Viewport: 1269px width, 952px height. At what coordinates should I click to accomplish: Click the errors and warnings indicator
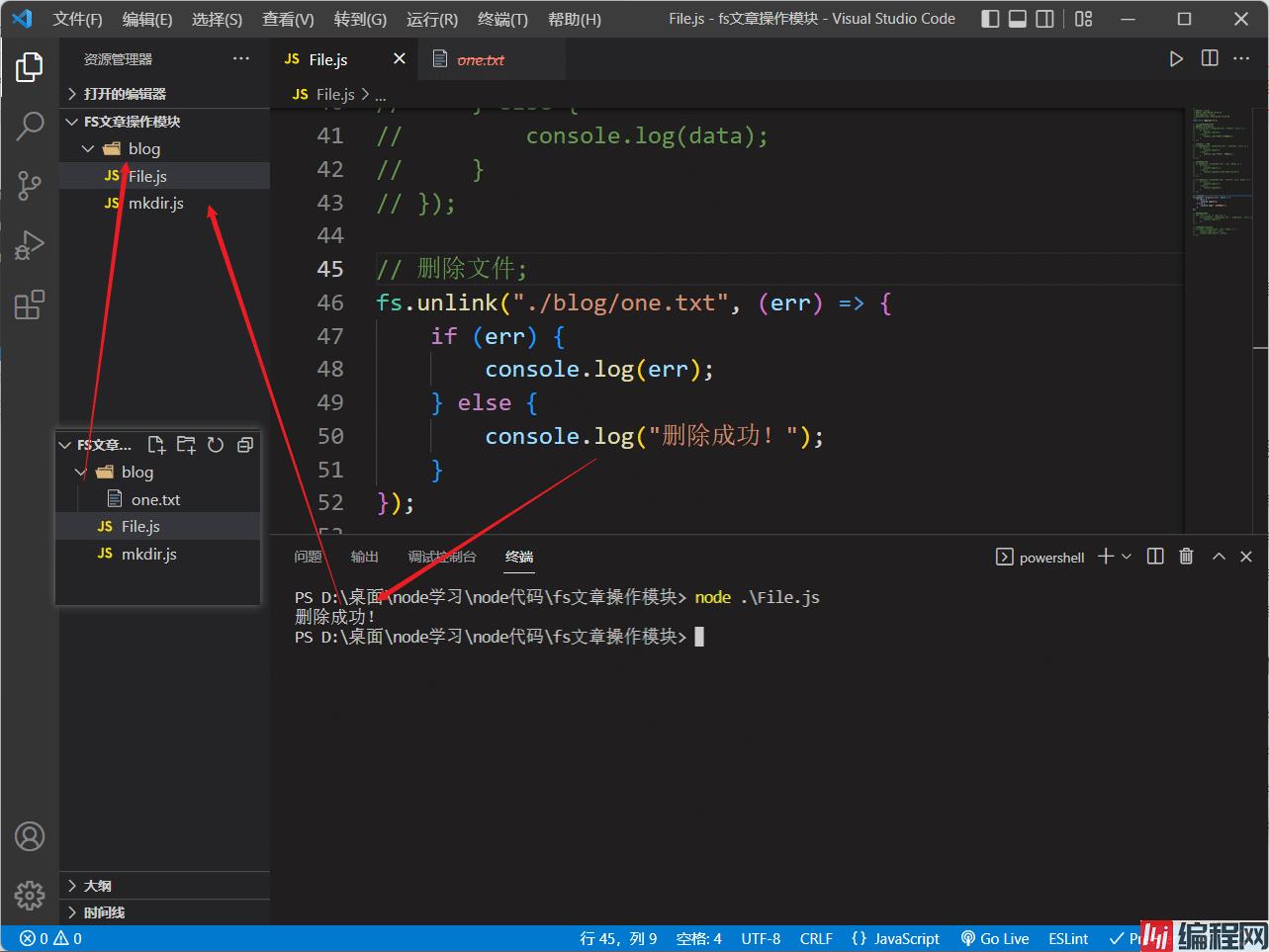pos(51,939)
